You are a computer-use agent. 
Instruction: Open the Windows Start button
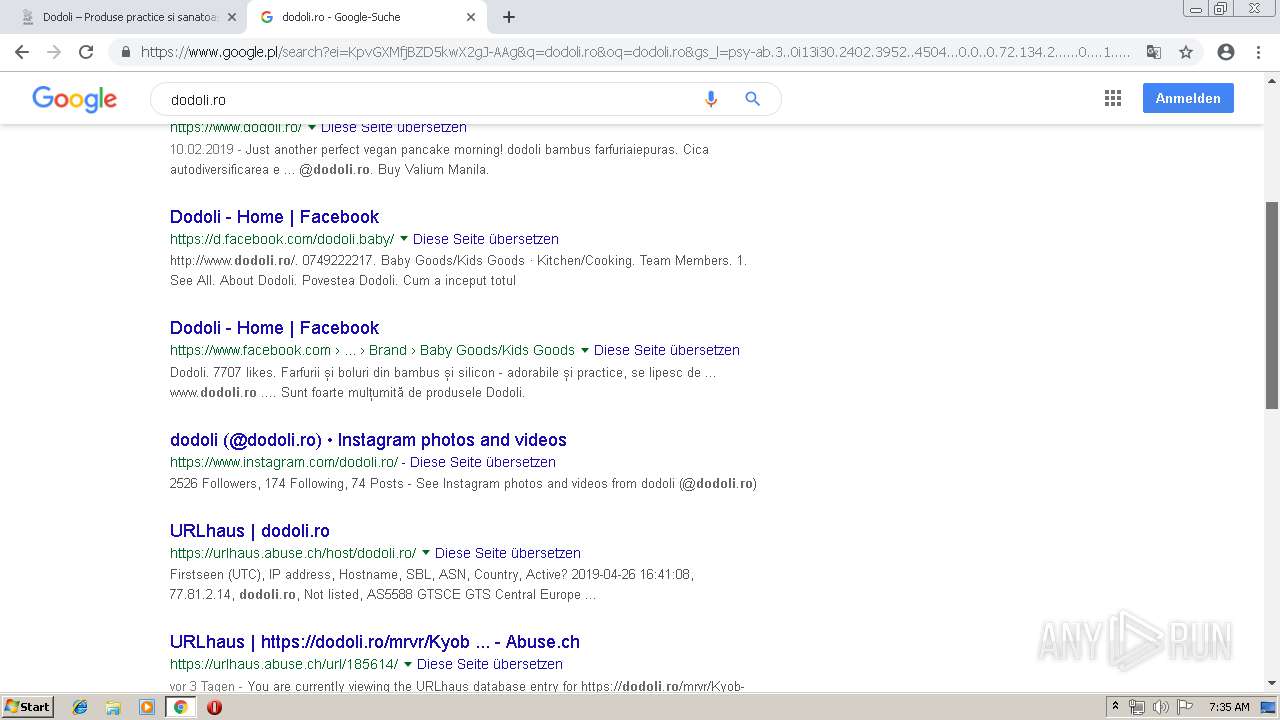point(28,707)
